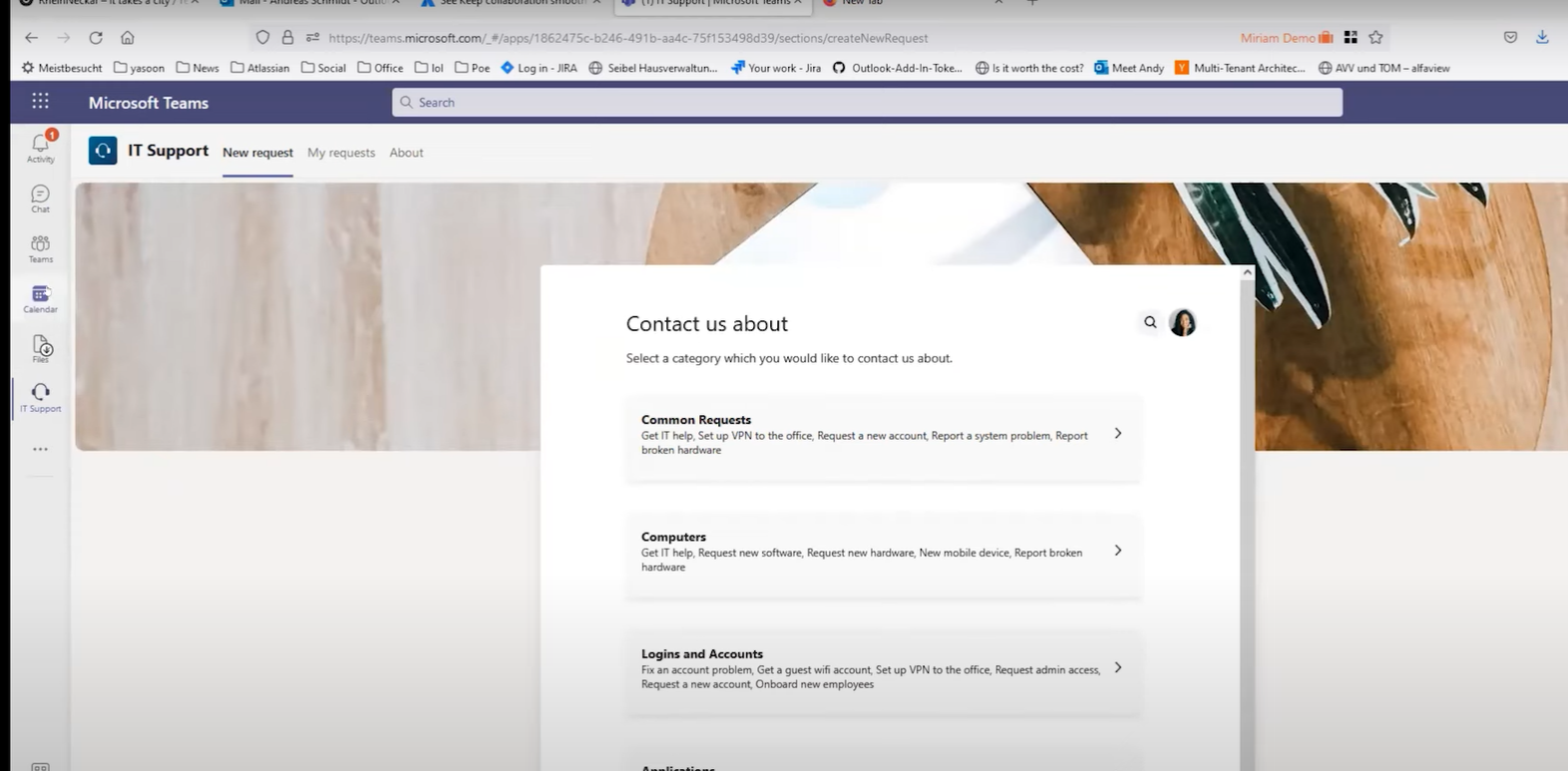Switch to the New request tab
This screenshot has height=771, width=1568.
click(x=257, y=153)
